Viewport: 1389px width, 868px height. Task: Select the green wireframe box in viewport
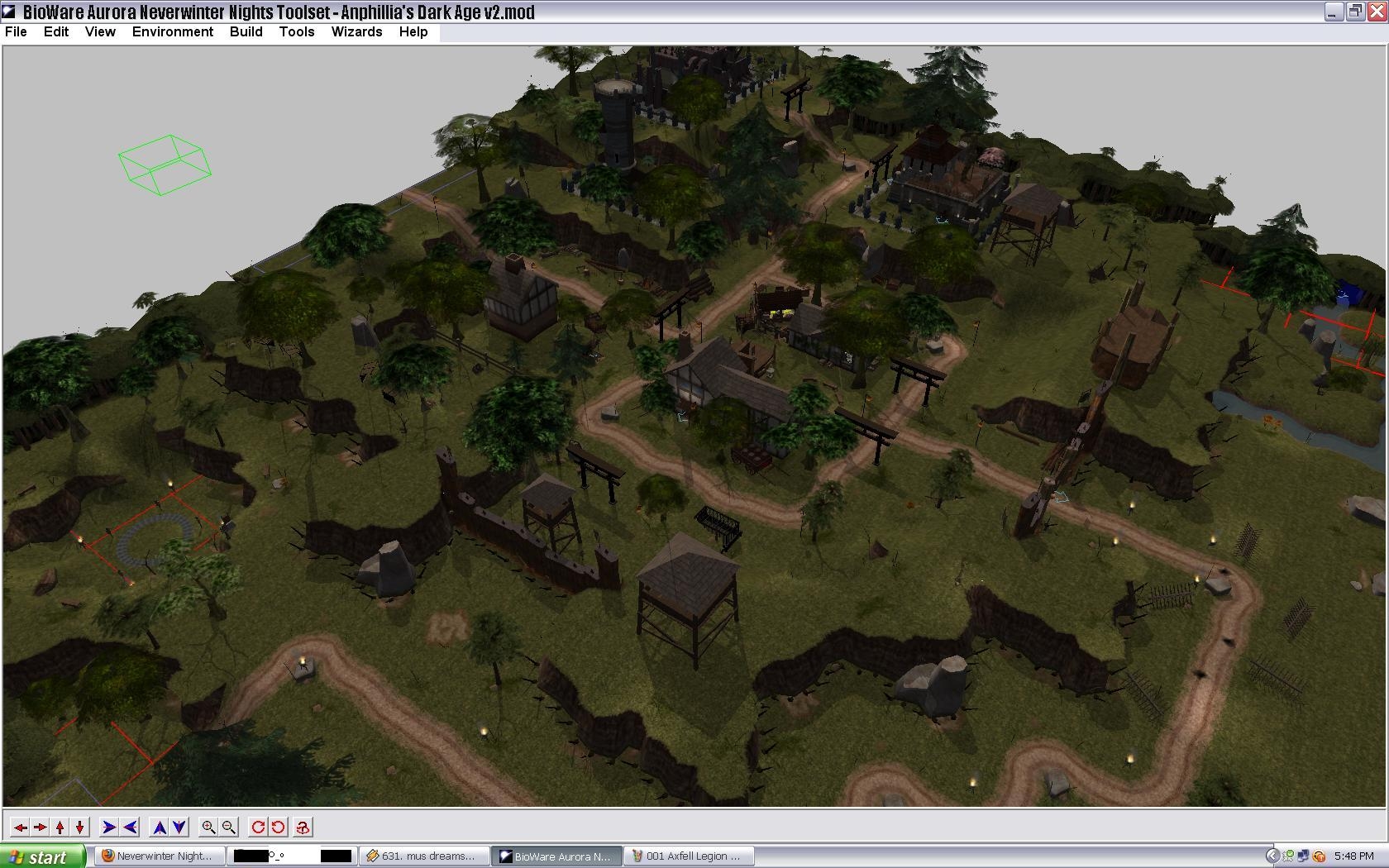click(x=165, y=165)
